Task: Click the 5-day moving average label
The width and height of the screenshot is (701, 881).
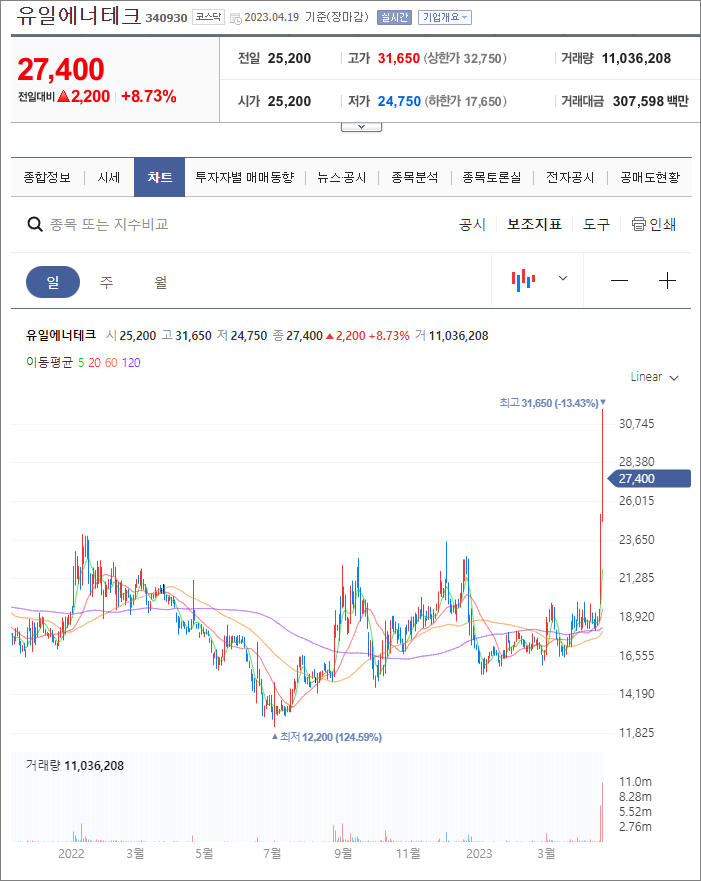Action: click(x=81, y=363)
